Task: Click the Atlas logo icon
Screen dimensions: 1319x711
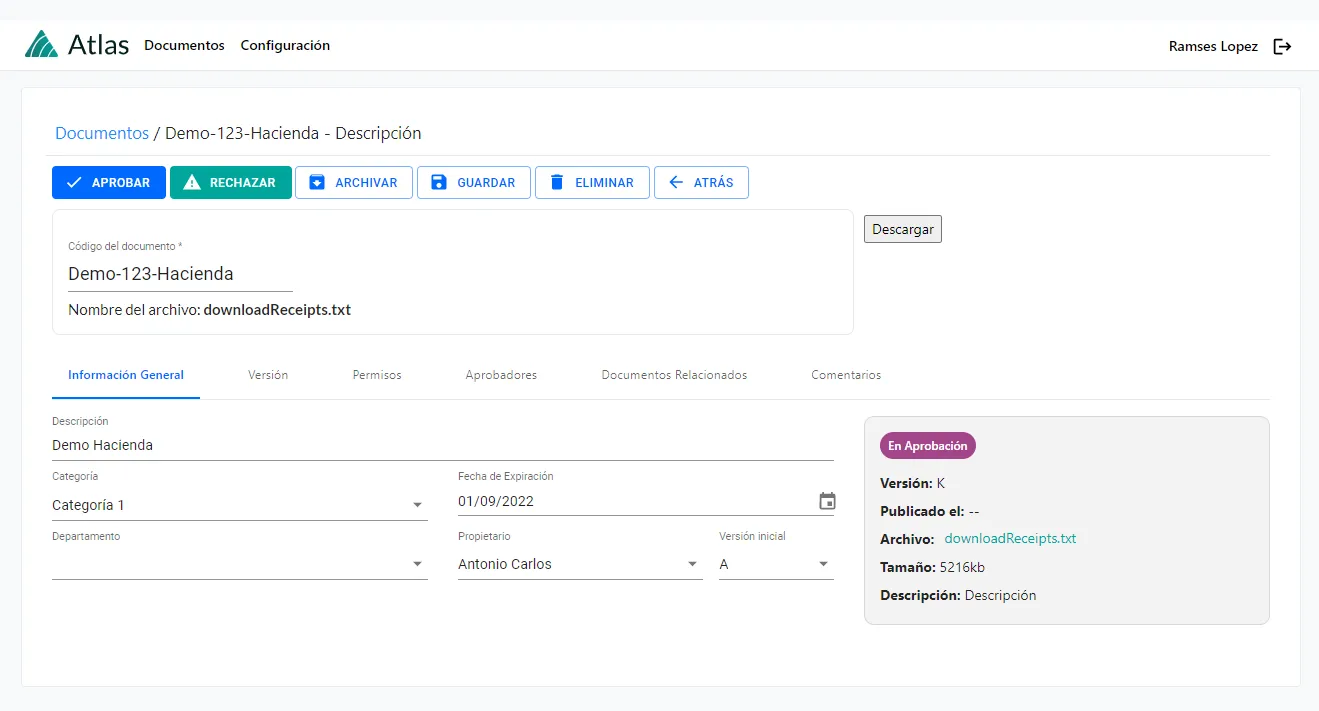Action: pos(42,45)
